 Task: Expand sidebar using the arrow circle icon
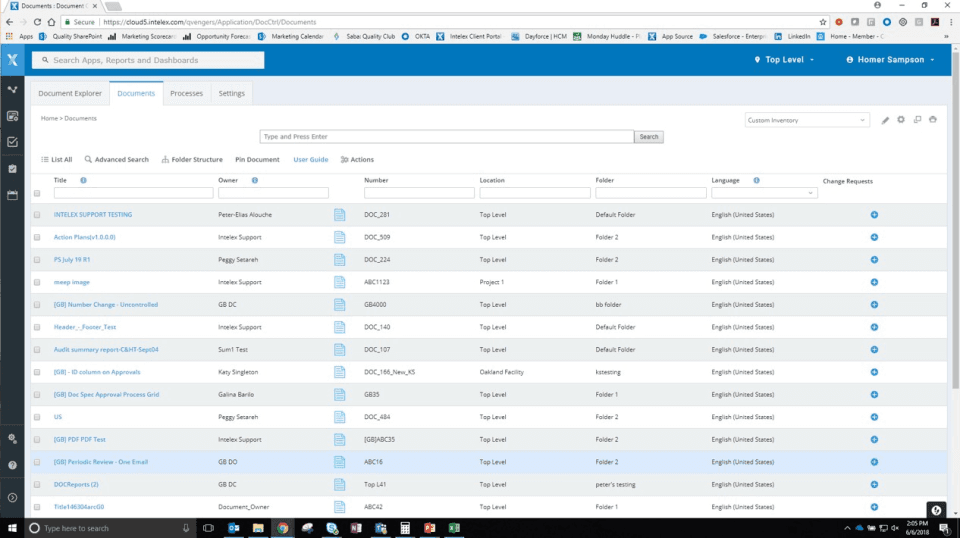pyautogui.click(x=12, y=498)
